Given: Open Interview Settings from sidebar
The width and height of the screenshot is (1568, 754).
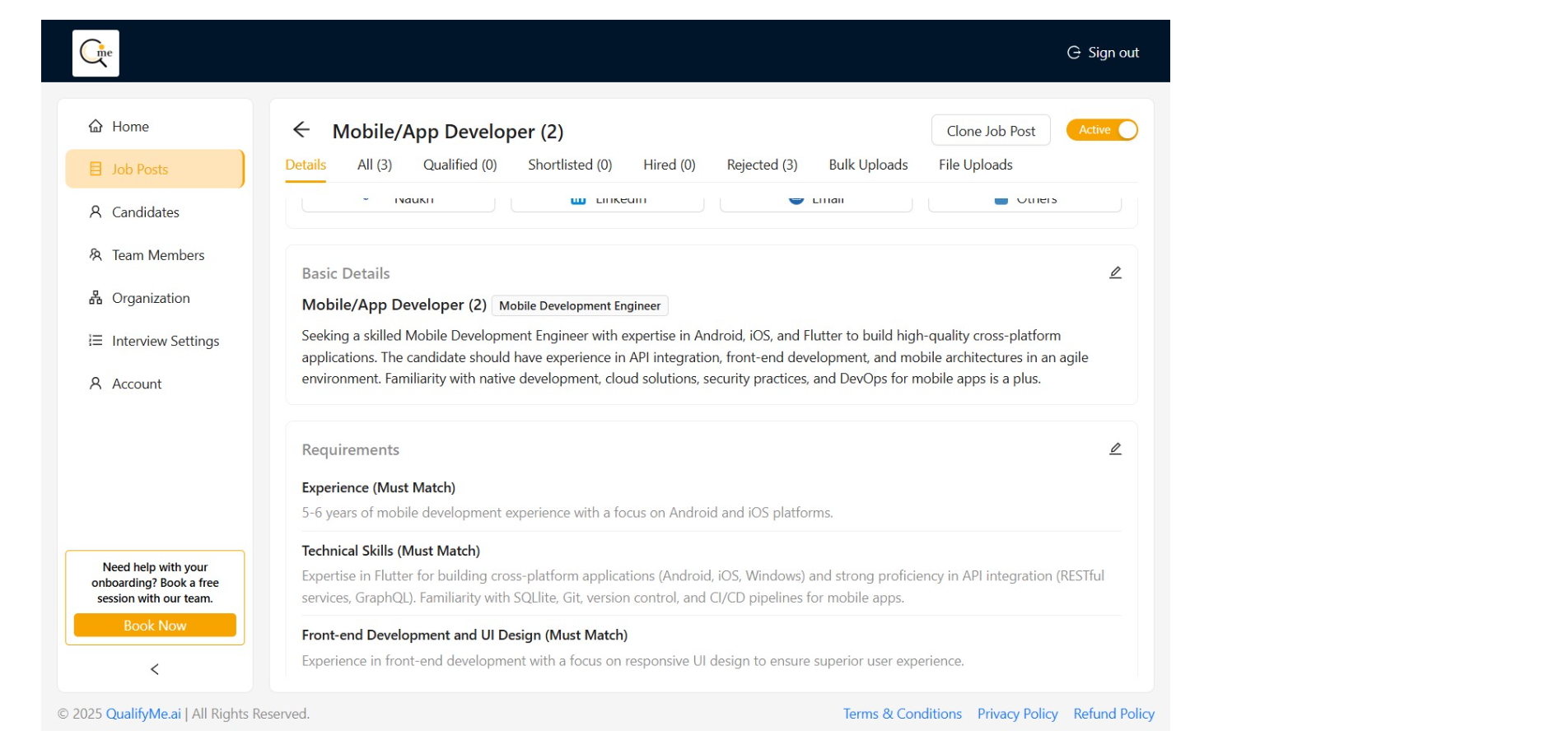Looking at the screenshot, I should pos(165,341).
